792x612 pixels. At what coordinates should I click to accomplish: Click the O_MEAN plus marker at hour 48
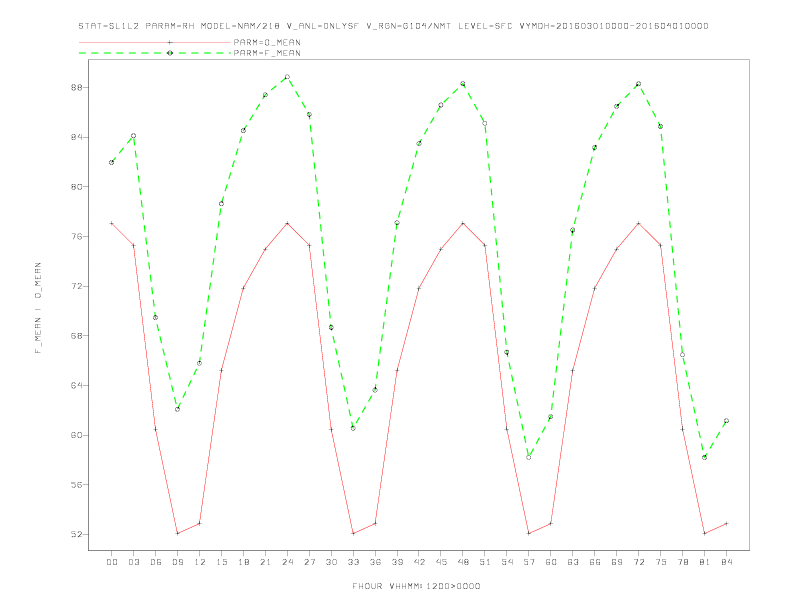coord(463,223)
